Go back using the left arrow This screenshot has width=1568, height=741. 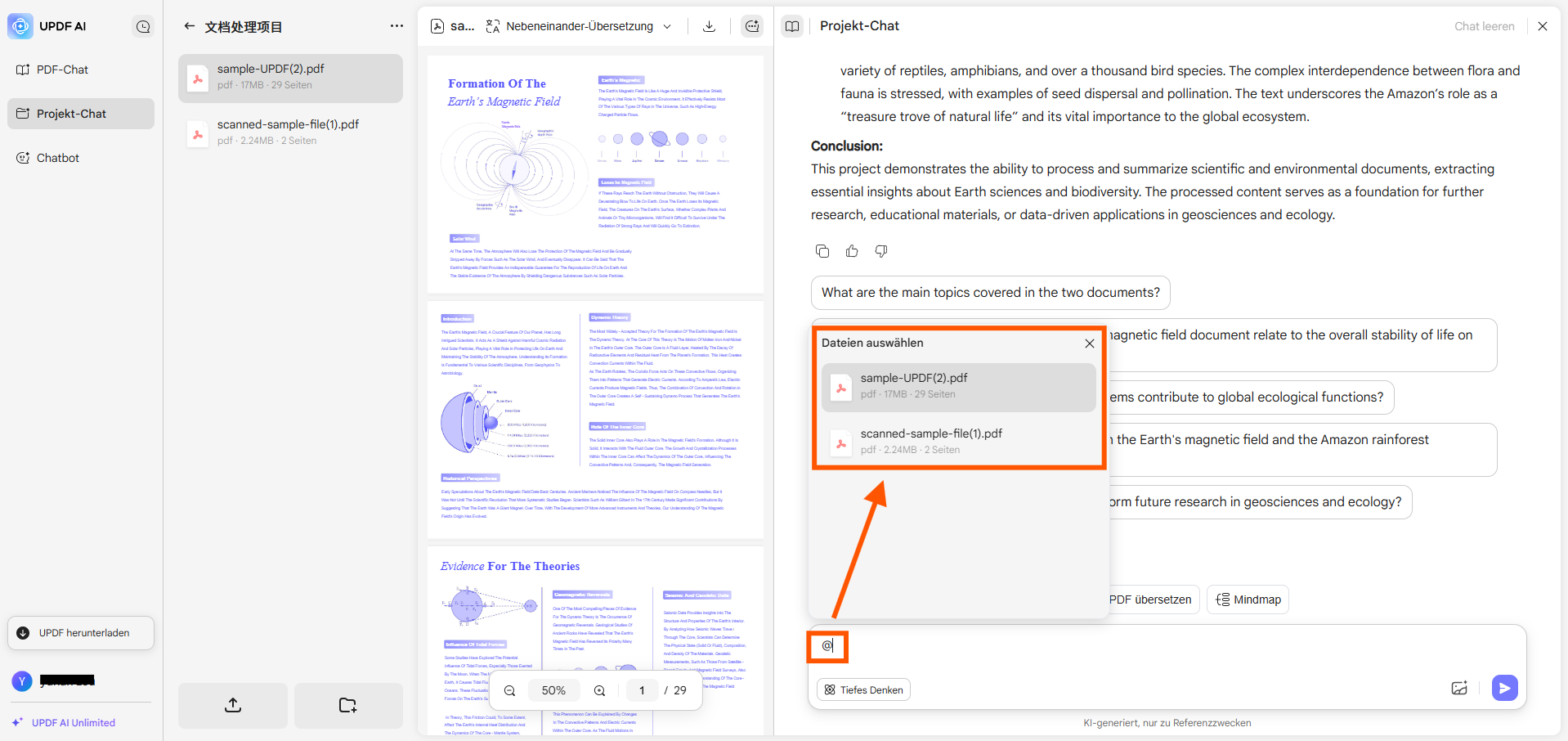tap(190, 26)
